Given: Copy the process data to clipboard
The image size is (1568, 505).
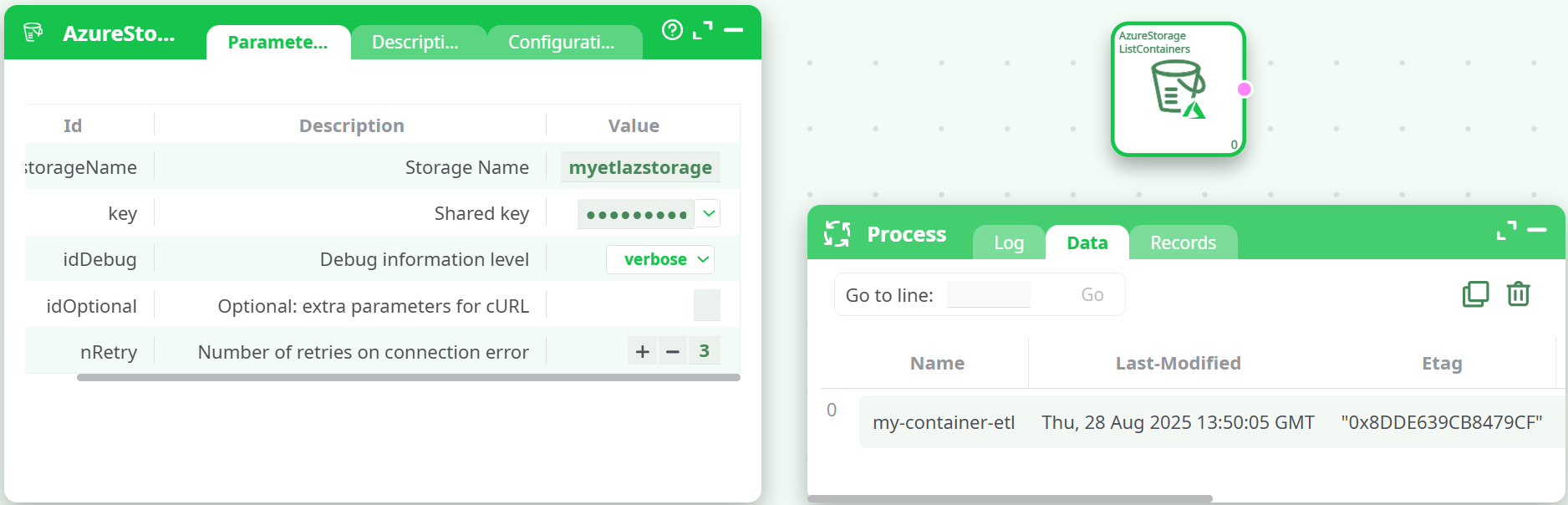Looking at the screenshot, I should 1475,294.
